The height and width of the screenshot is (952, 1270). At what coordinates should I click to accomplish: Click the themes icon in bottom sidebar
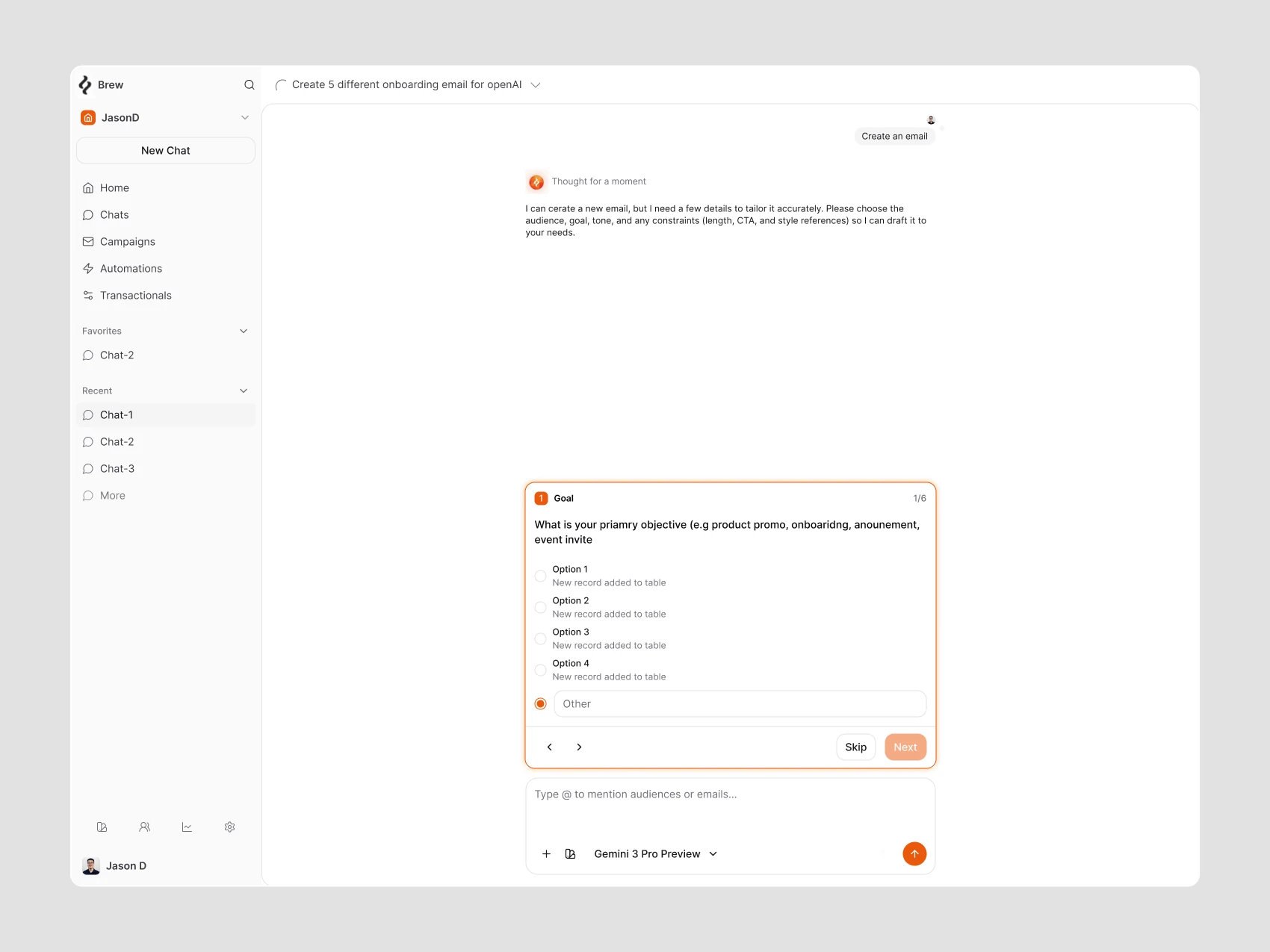102,827
